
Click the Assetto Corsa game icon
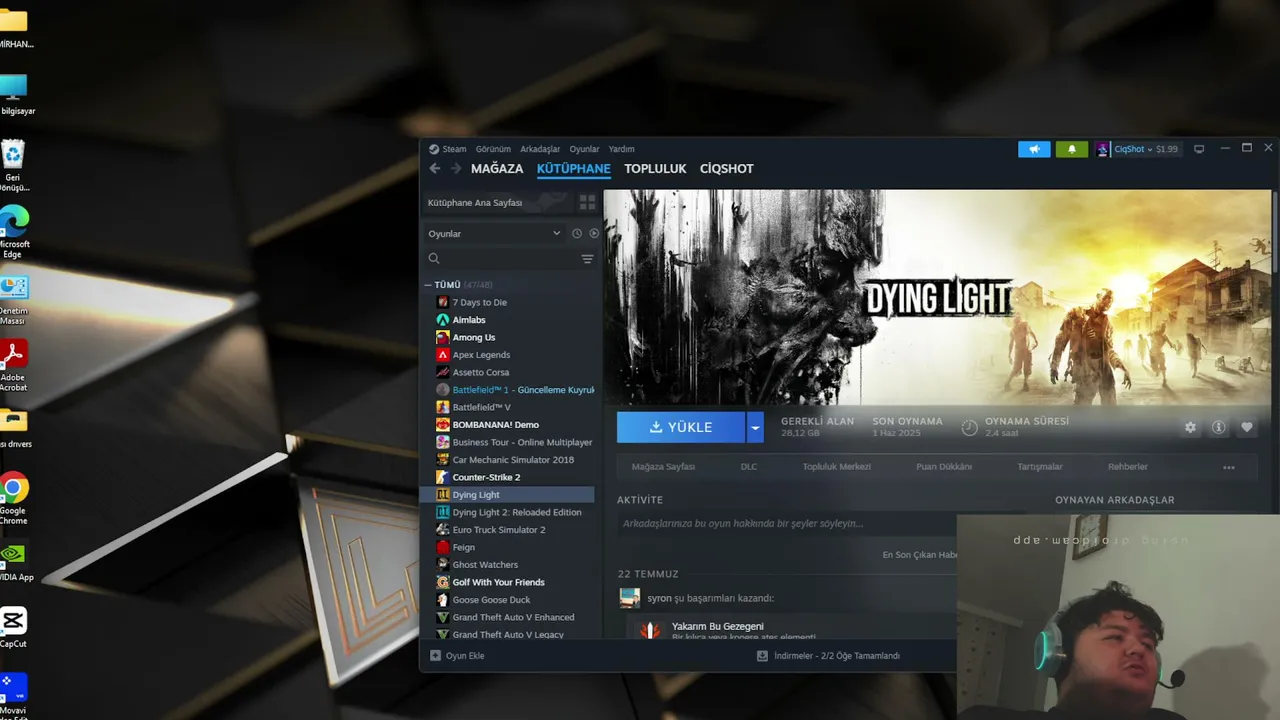[443, 372]
